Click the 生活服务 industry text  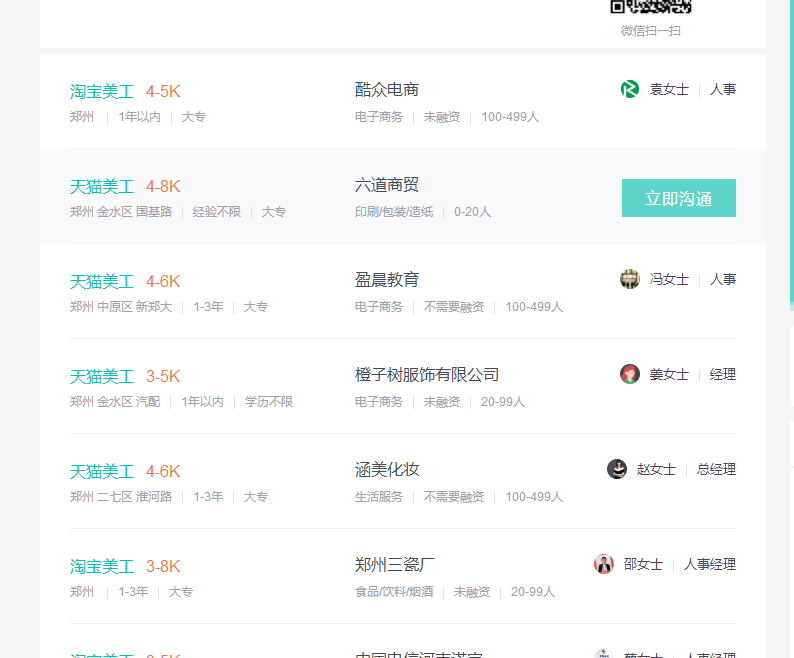[x=379, y=497]
